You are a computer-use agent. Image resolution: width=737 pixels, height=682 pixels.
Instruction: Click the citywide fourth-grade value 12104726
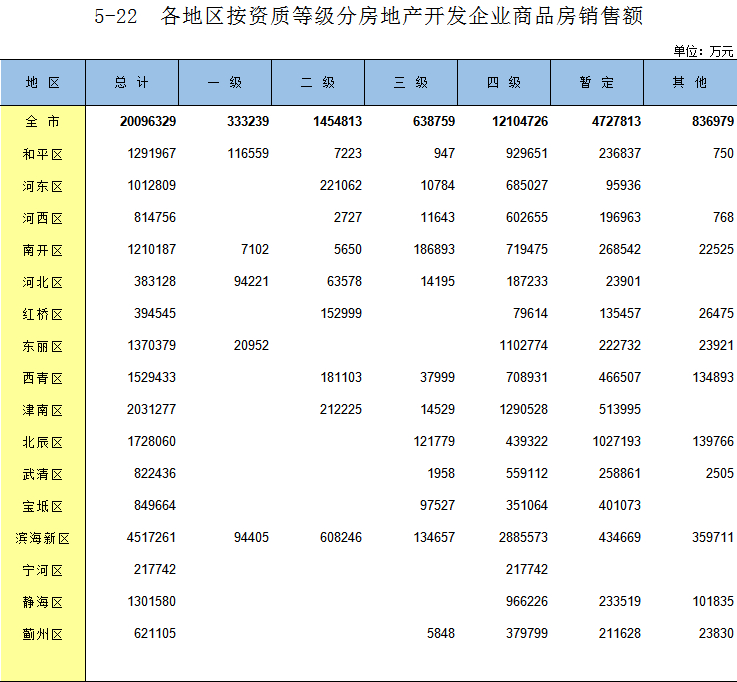[x=520, y=121]
